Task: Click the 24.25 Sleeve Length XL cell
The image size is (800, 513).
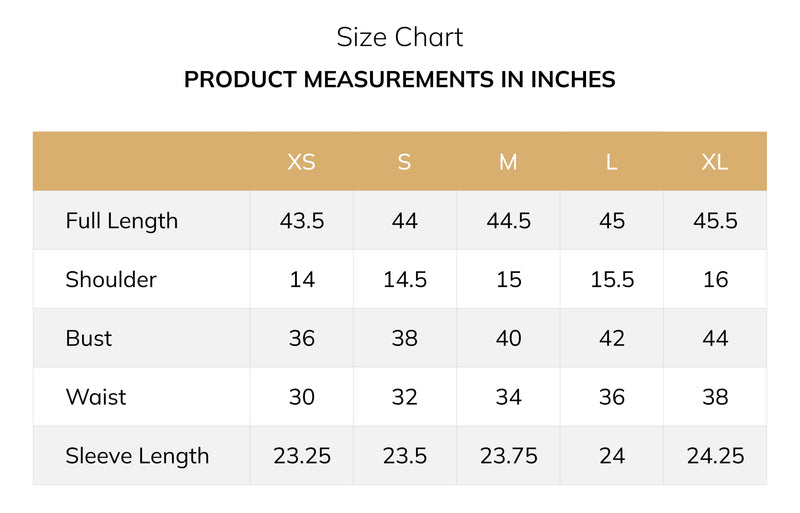Action: (x=715, y=456)
